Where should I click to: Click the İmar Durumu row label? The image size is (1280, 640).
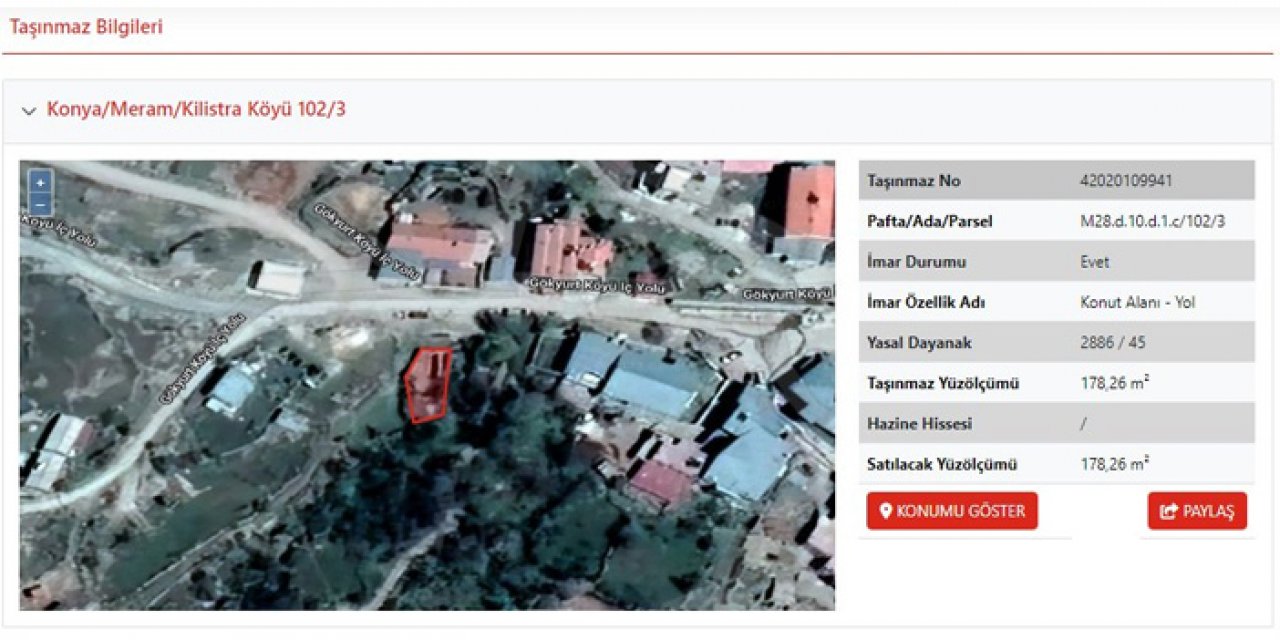pyautogui.click(x=904, y=262)
